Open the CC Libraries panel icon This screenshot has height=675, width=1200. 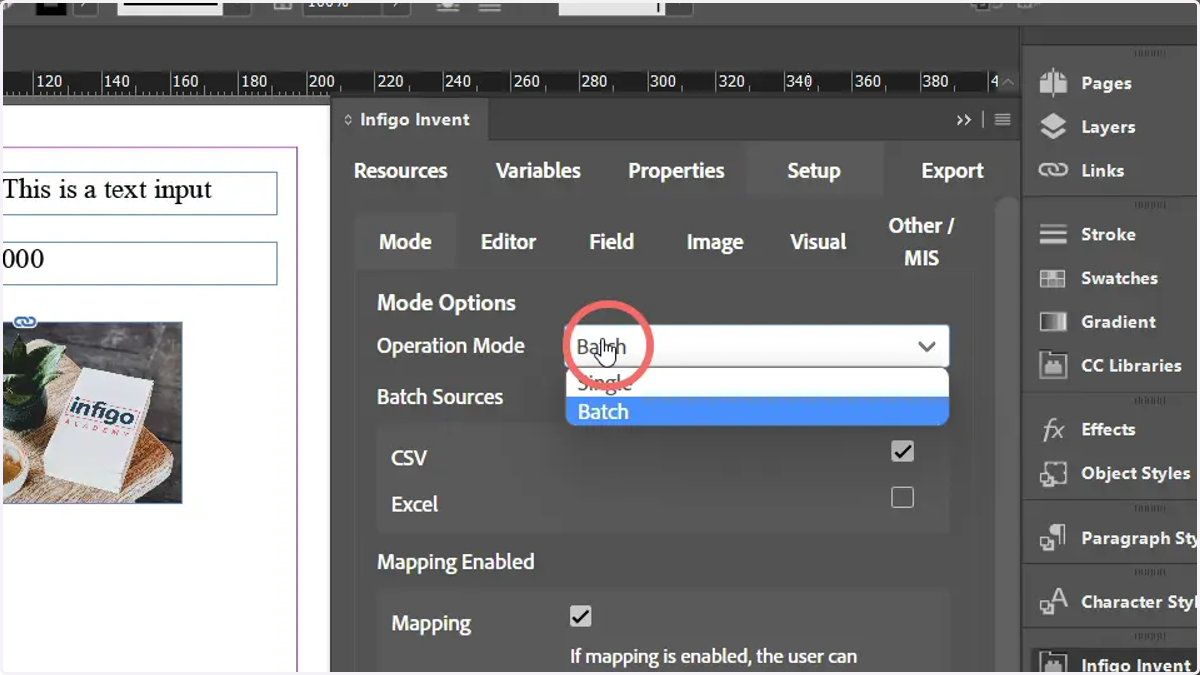[x=1053, y=365]
